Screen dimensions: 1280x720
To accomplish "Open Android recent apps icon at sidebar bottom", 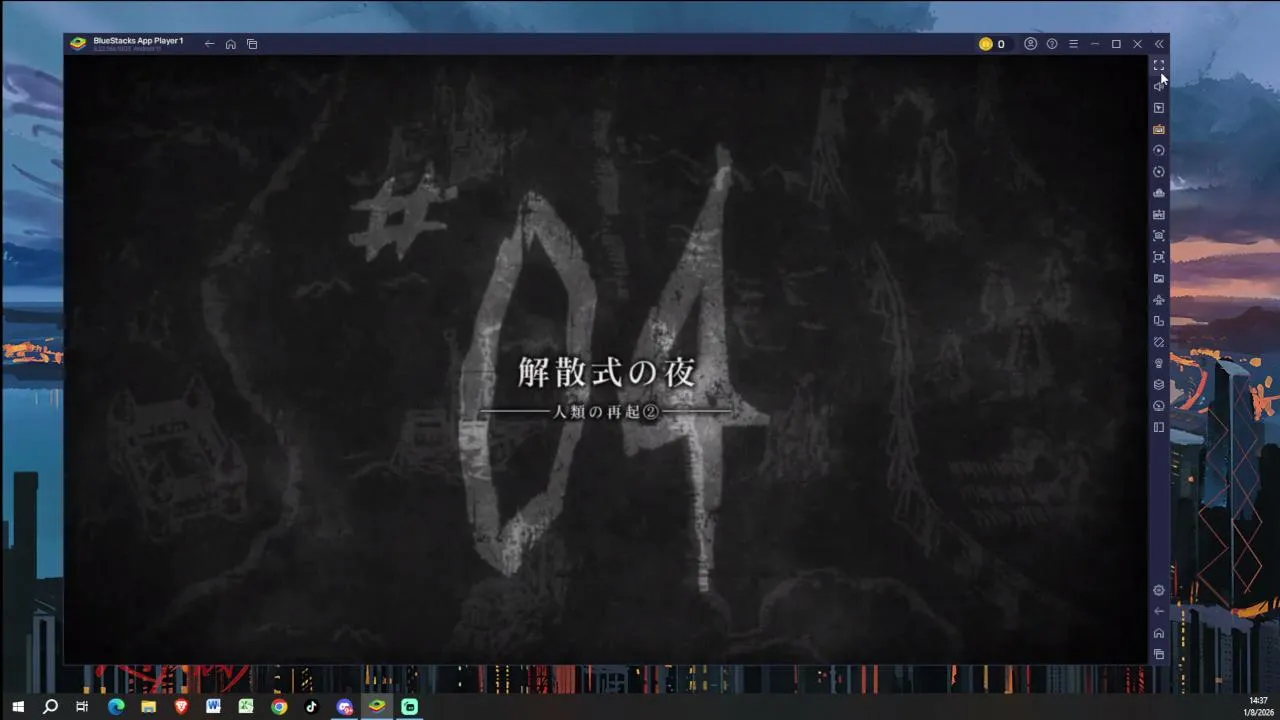I will (x=1159, y=654).
